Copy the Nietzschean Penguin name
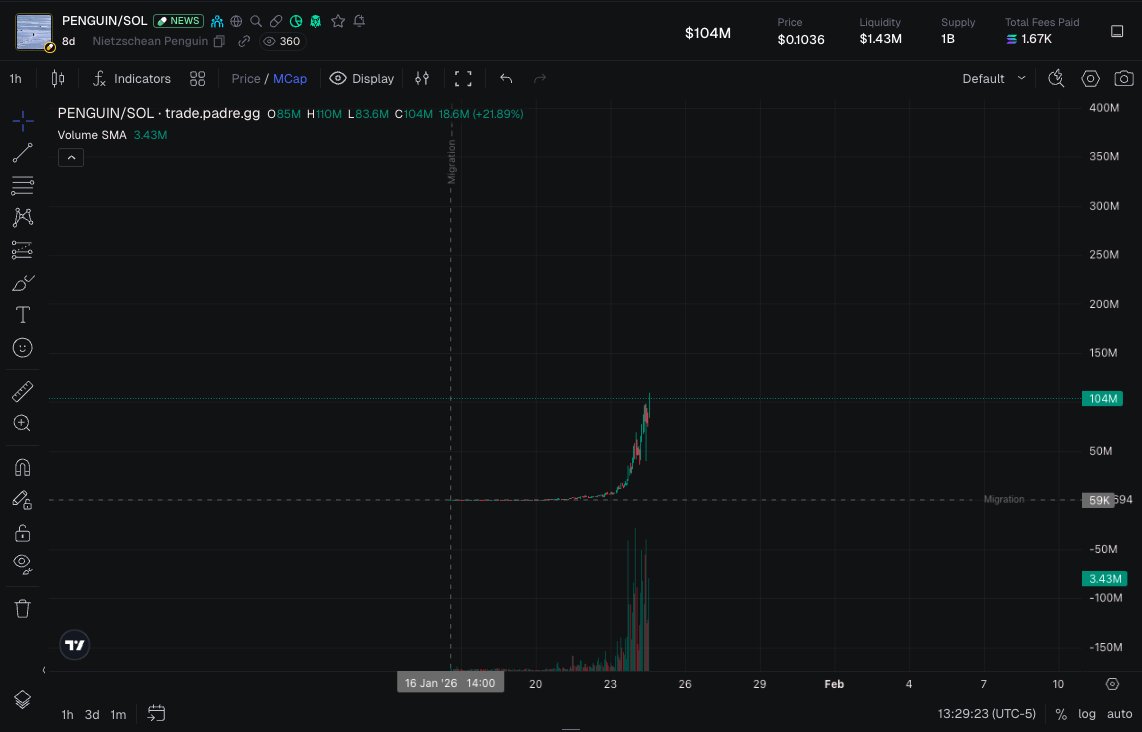 tap(219, 42)
